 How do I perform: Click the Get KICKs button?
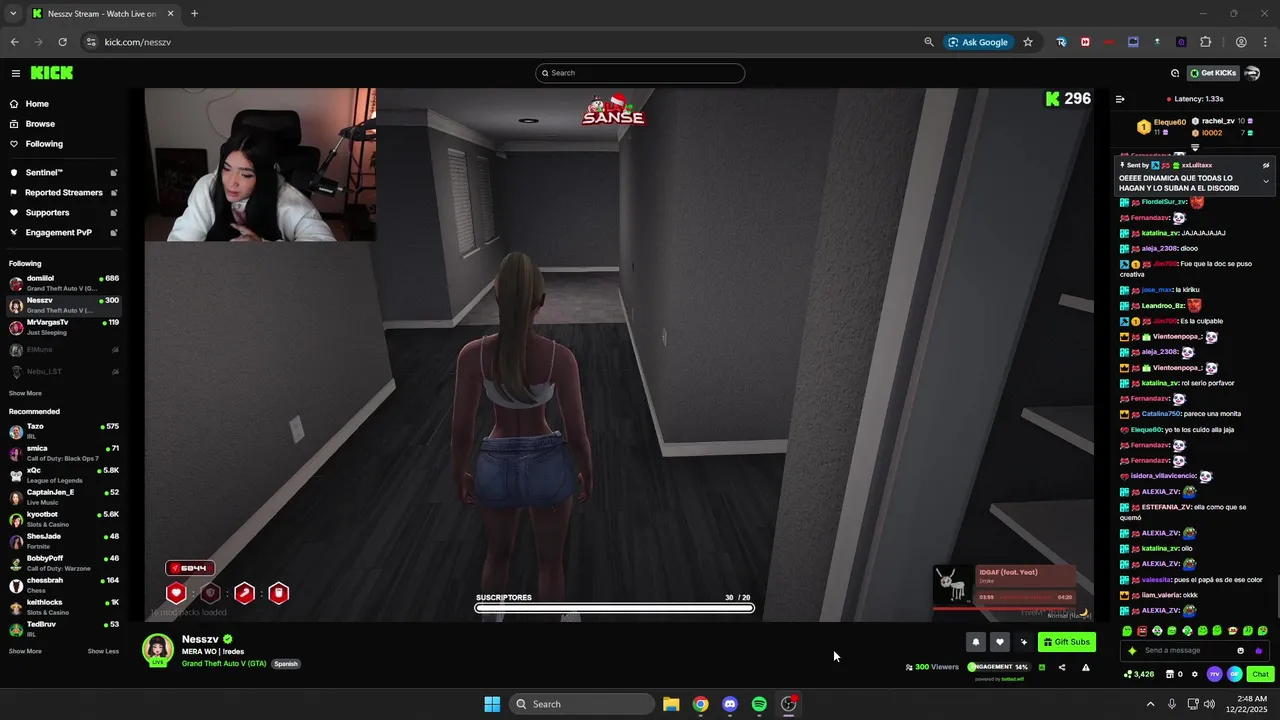(1213, 73)
